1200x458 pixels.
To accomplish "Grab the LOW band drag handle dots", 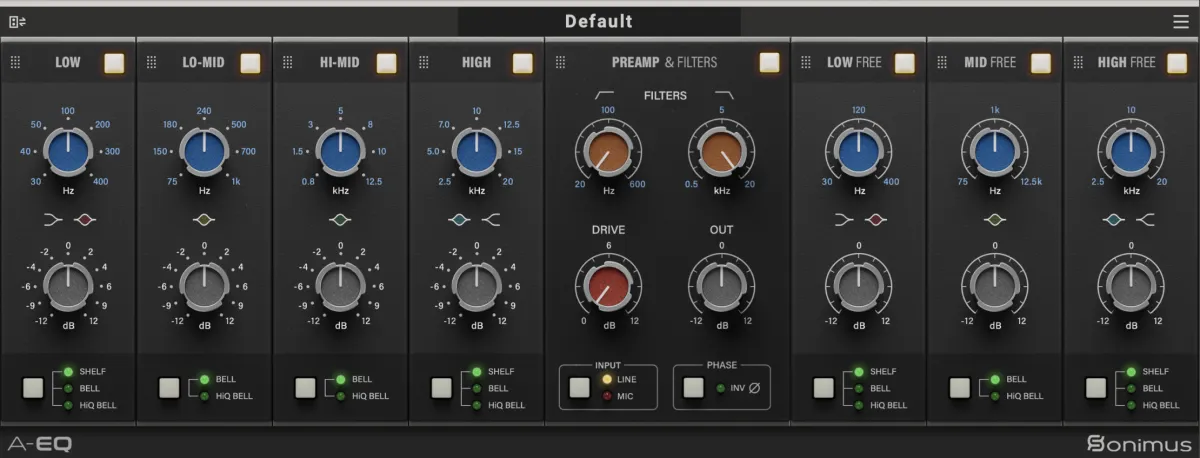I will (15, 63).
